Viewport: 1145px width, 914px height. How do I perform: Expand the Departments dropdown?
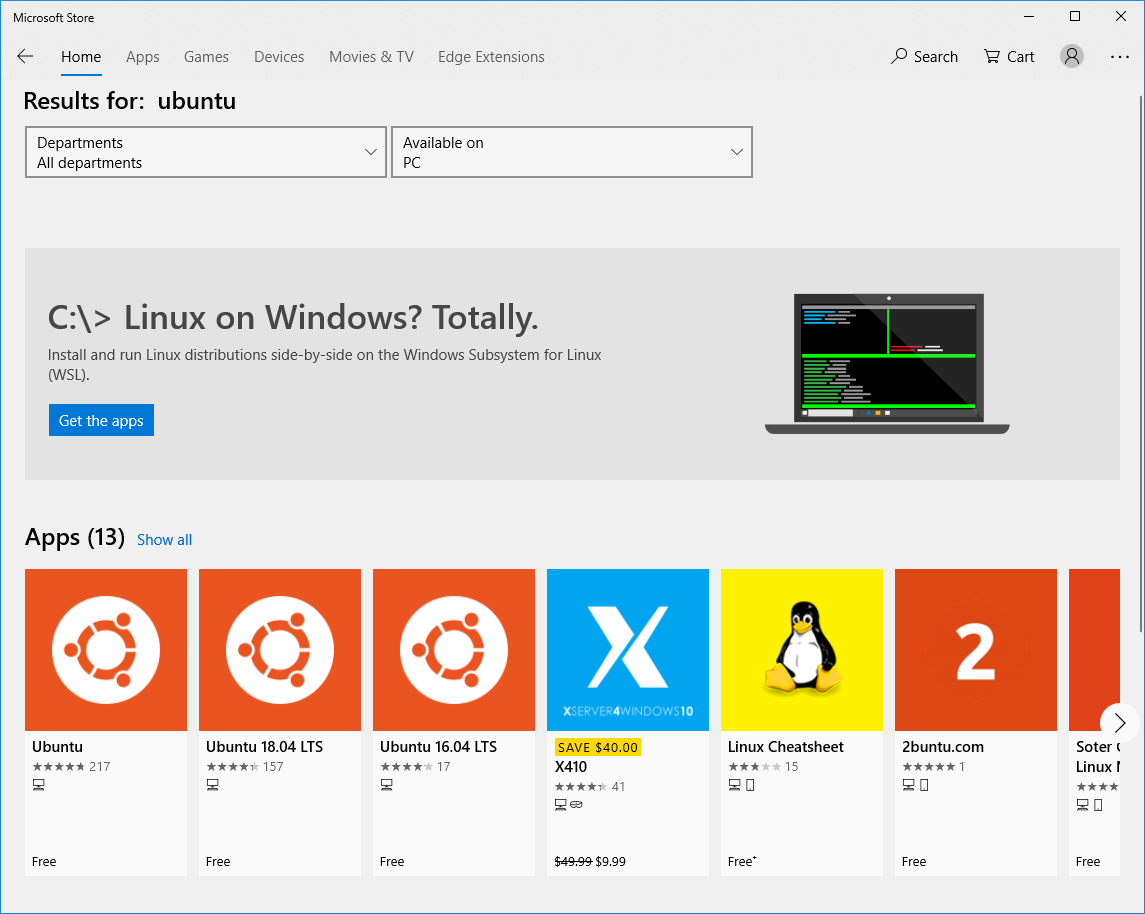tap(205, 152)
